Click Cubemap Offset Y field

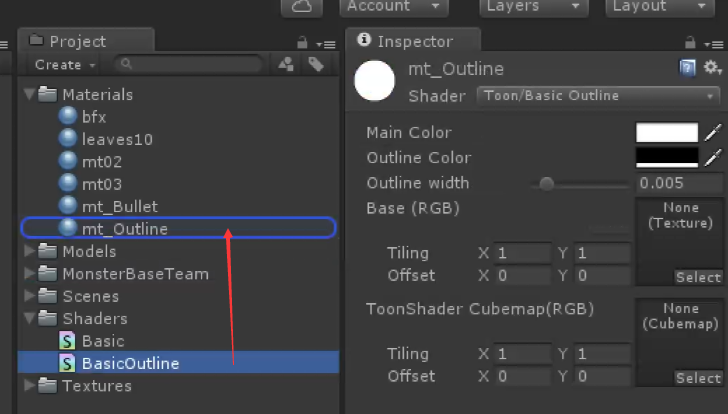coord(602,376)
